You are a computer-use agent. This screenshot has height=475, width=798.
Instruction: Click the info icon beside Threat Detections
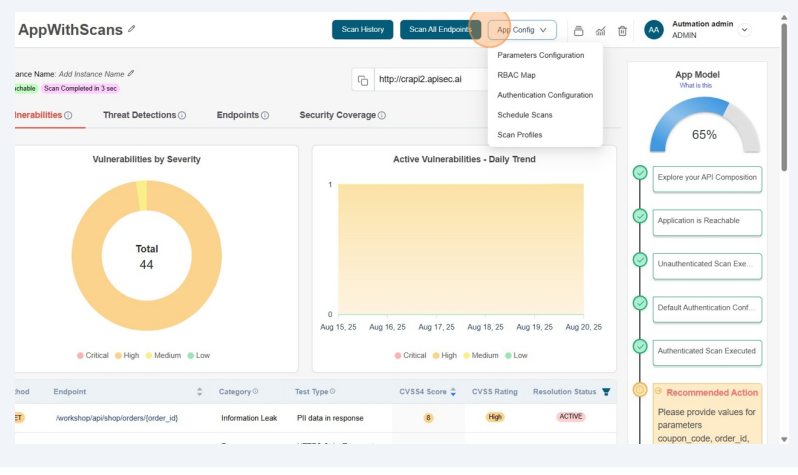coord(182,116)
